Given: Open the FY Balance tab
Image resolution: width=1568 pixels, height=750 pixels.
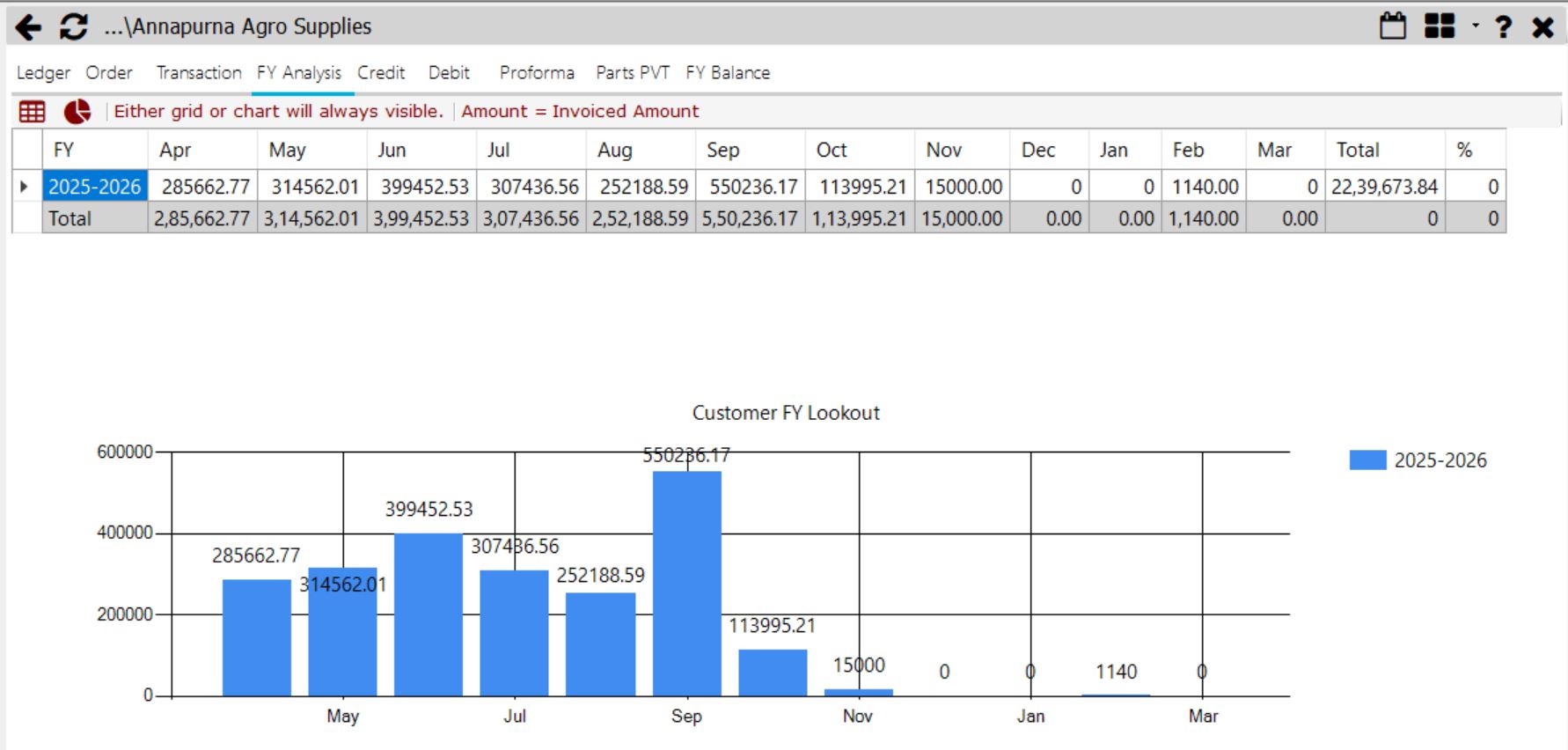Looking at the screenshot, I should [x=728, y=73].
